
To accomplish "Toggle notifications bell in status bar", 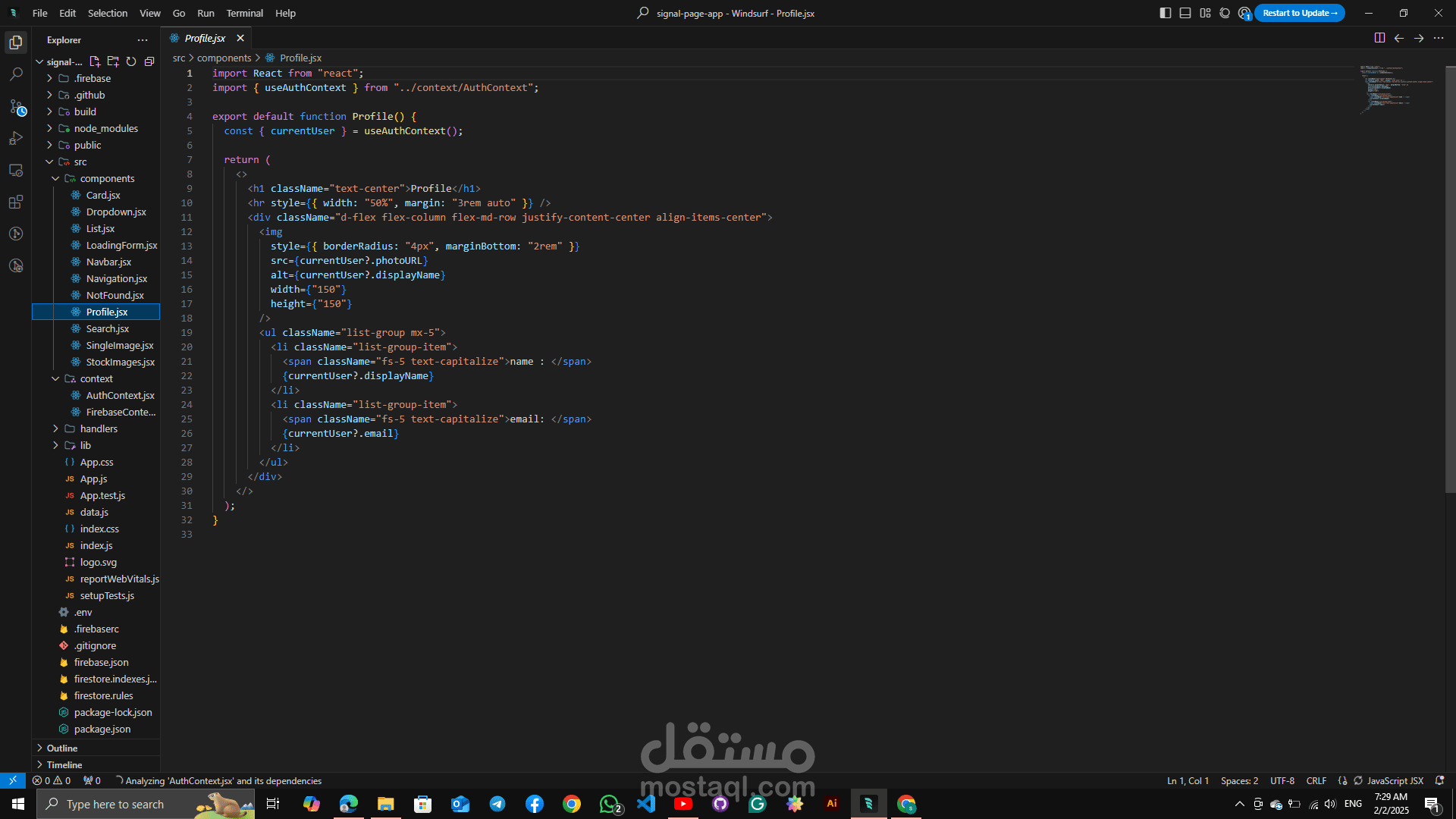I will click(1439, 780).
